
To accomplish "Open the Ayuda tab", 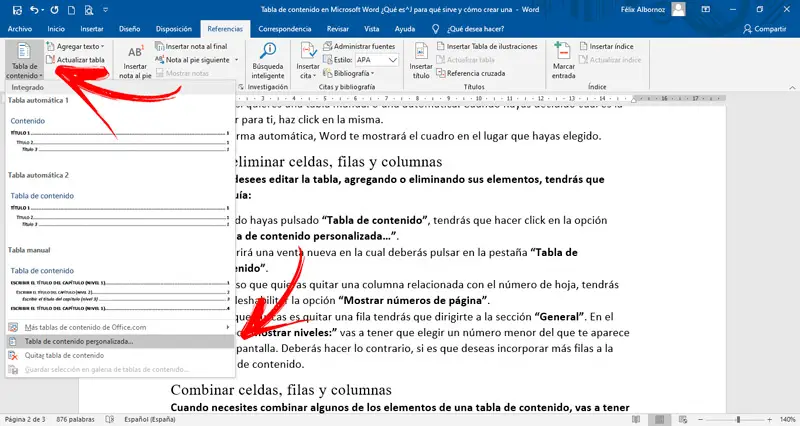I will (405, 29).
